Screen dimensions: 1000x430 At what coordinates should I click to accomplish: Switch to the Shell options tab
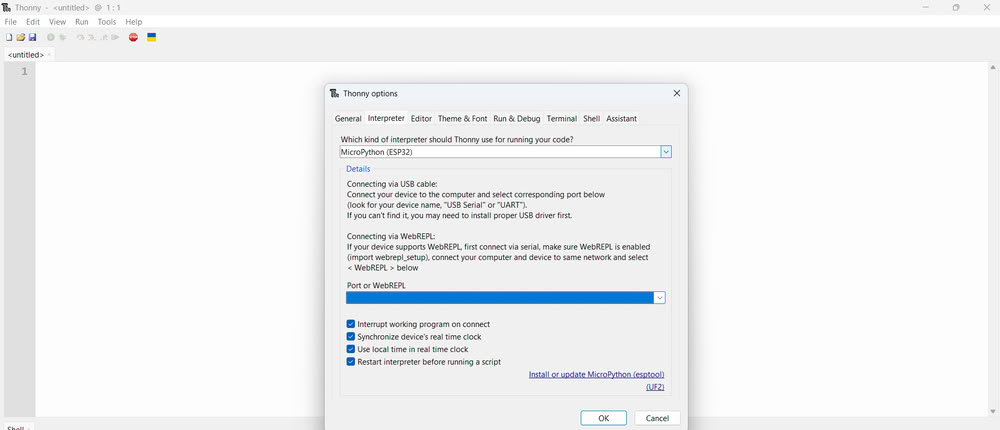click(x=591, y=119)
